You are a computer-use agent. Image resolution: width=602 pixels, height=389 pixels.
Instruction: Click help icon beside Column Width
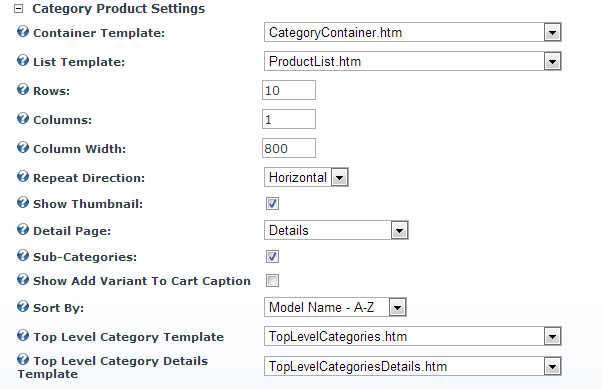pyautogui.click(x=23, y=147)
